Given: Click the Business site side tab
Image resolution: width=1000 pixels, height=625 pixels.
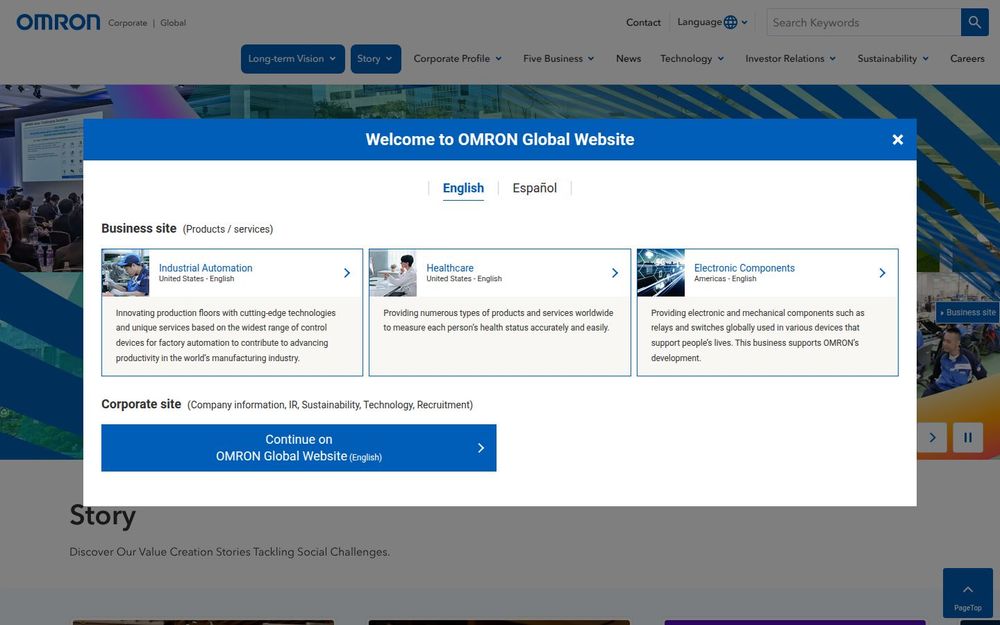Looking at the screenshot, I should [x=966, y=312].
